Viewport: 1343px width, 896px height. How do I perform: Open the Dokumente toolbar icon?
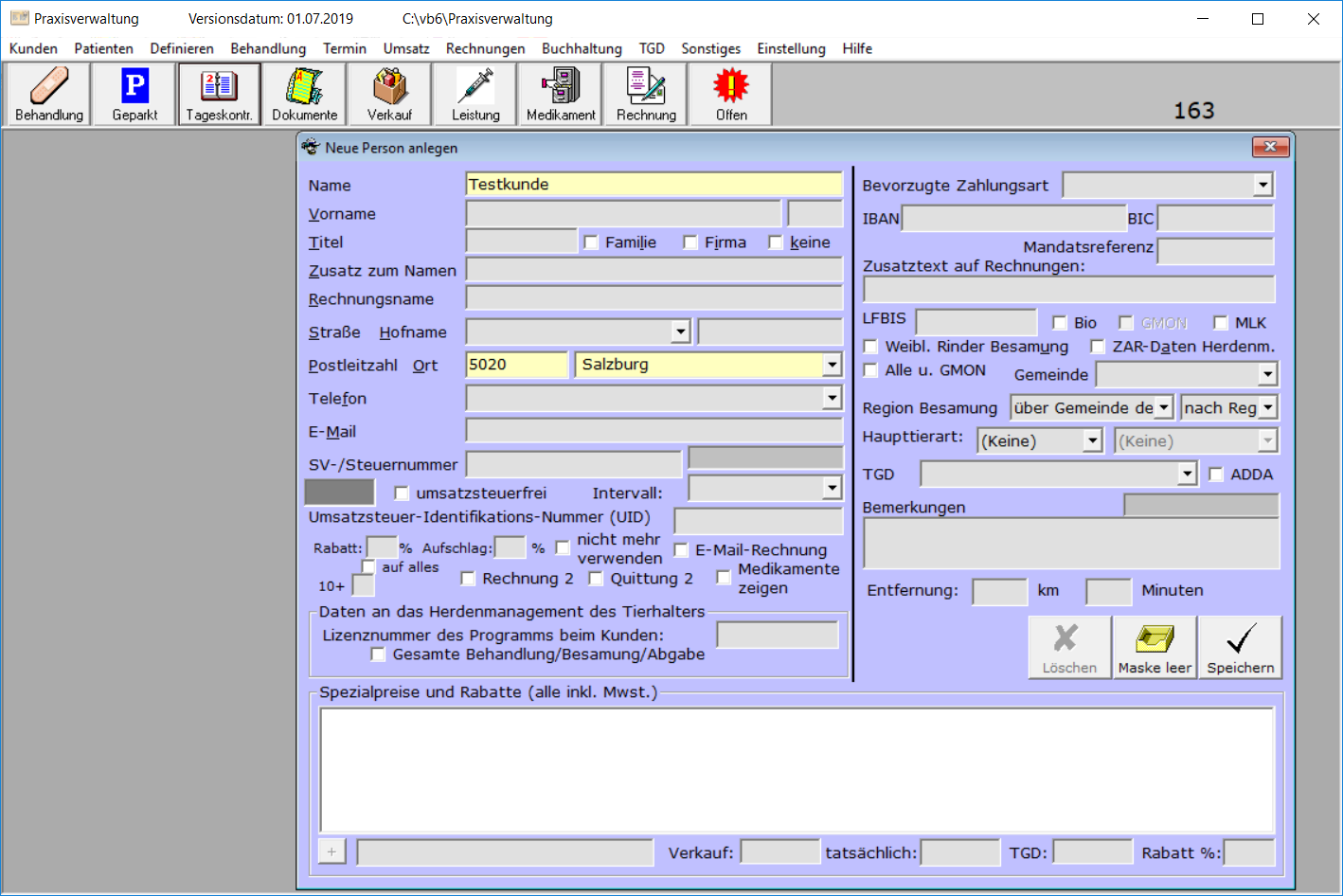(304, 94)
